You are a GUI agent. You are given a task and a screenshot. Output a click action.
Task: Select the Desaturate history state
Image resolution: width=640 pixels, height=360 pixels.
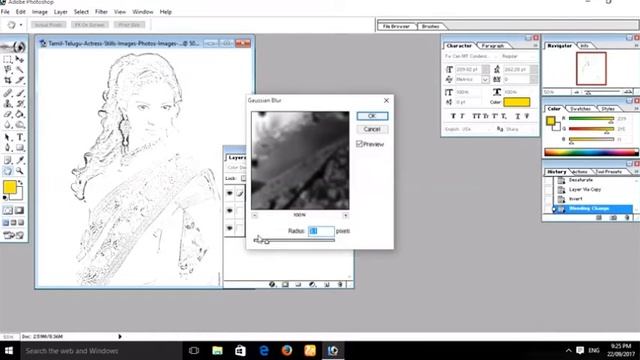[x=580, y=180]
